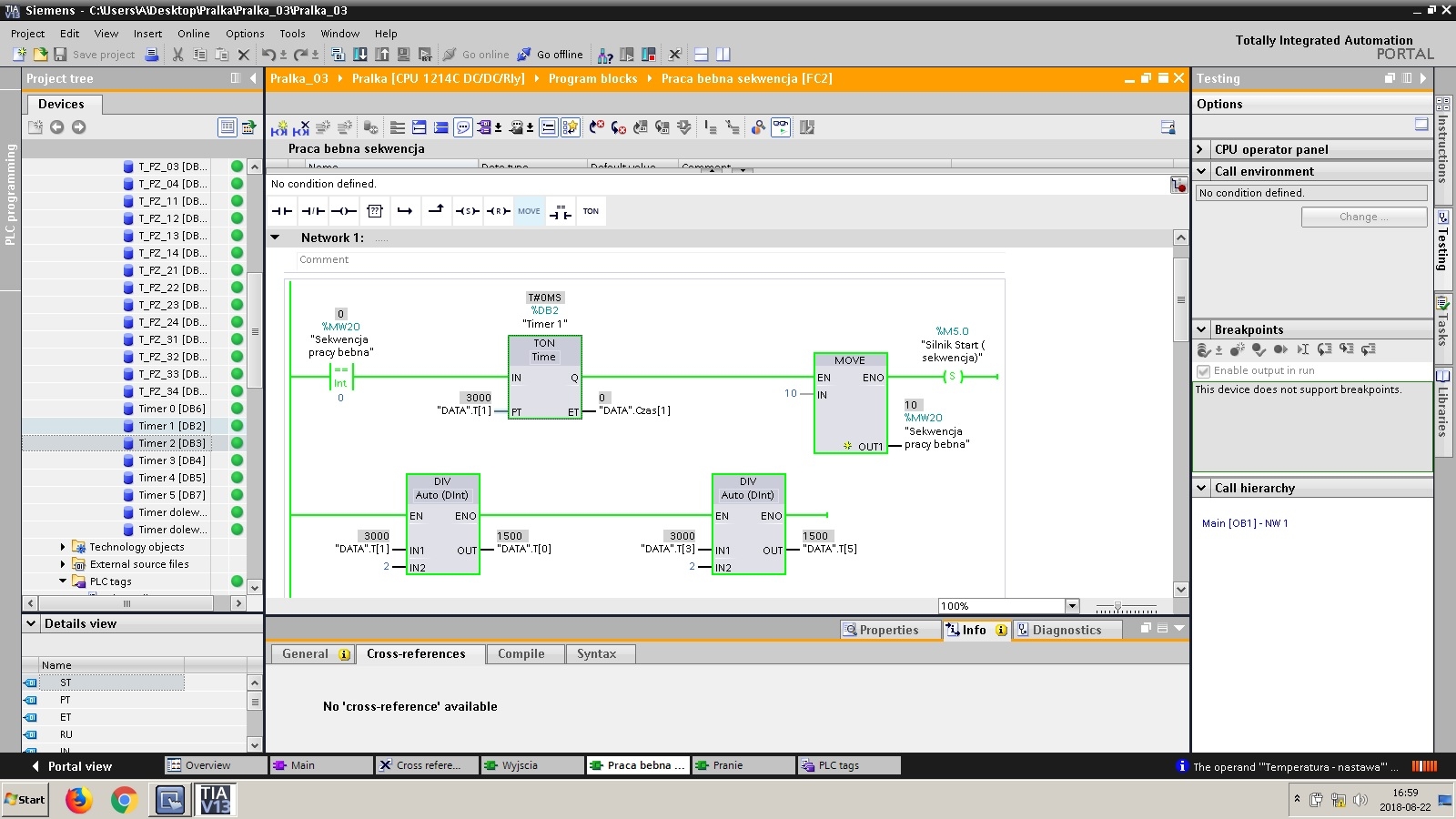Open the zoom level 100% dropdown

tap(1072, 606)
